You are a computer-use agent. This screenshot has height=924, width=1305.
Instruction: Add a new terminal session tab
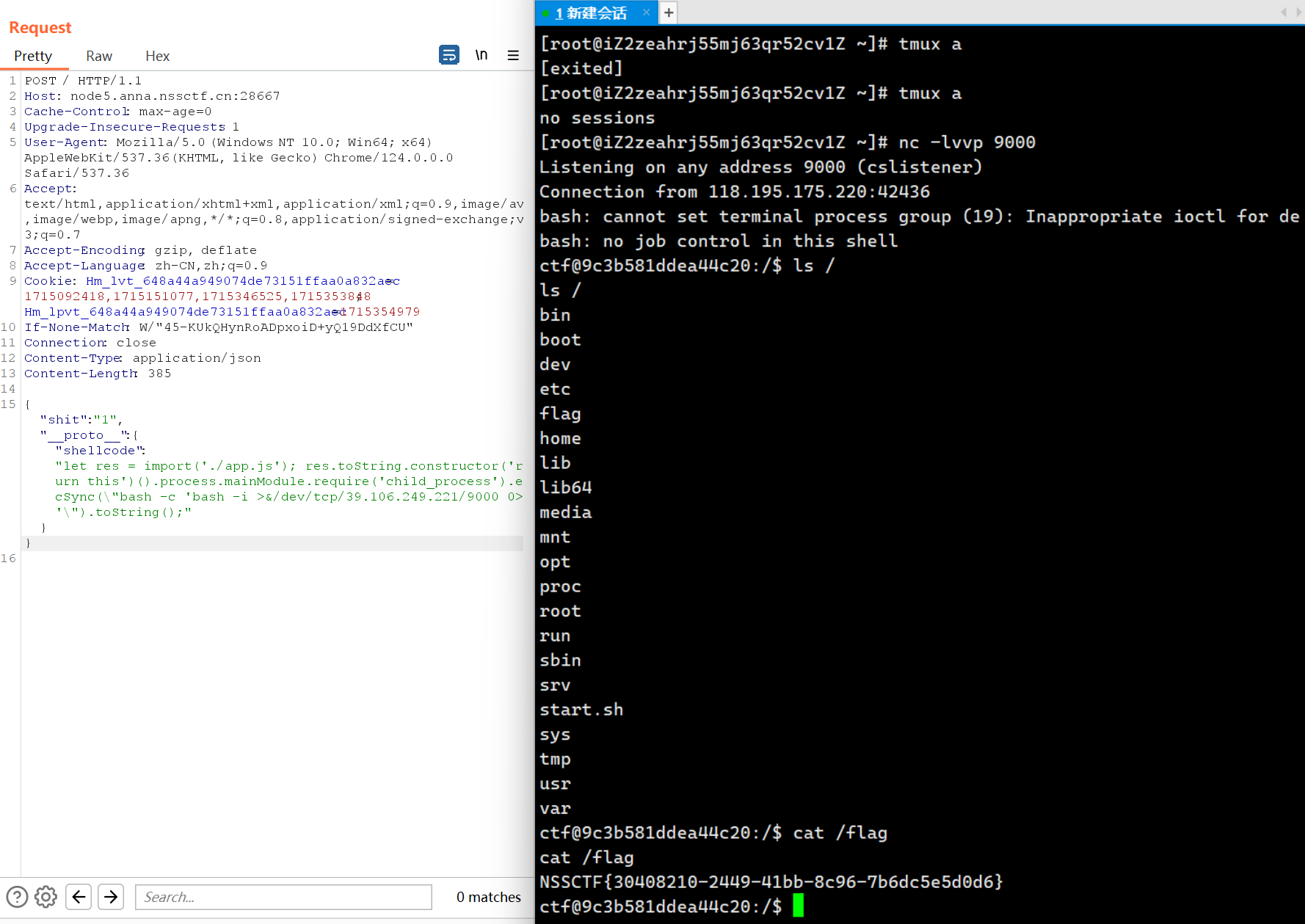668,12
